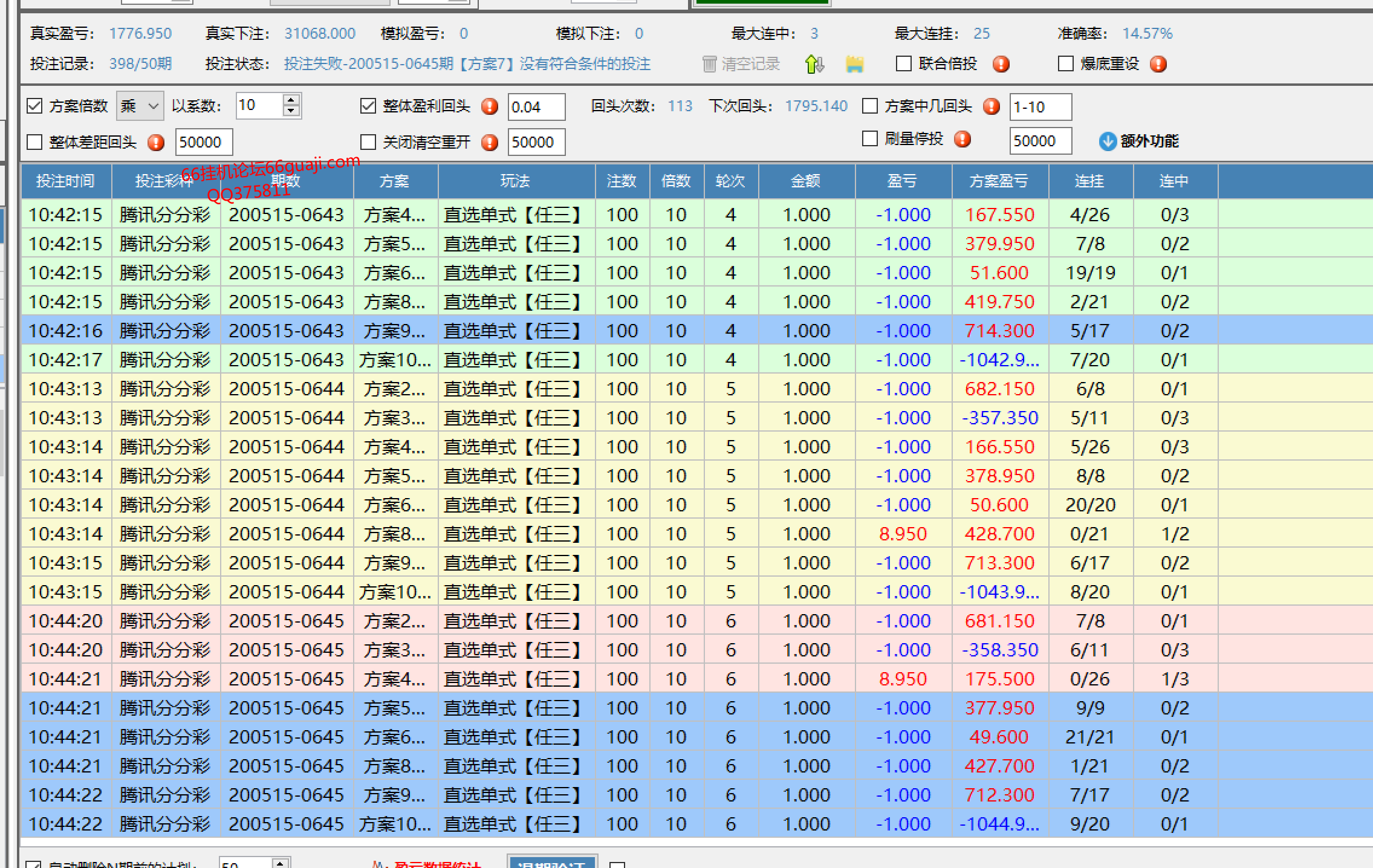Image resolution: width=1373 pixels, height=868 pixels.
Task: Click the yellow save disk icon
Action: [854, 64]
